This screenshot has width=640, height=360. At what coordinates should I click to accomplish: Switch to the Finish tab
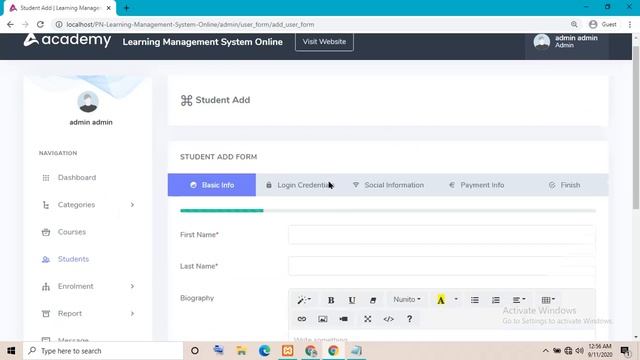tap(564, 185)
